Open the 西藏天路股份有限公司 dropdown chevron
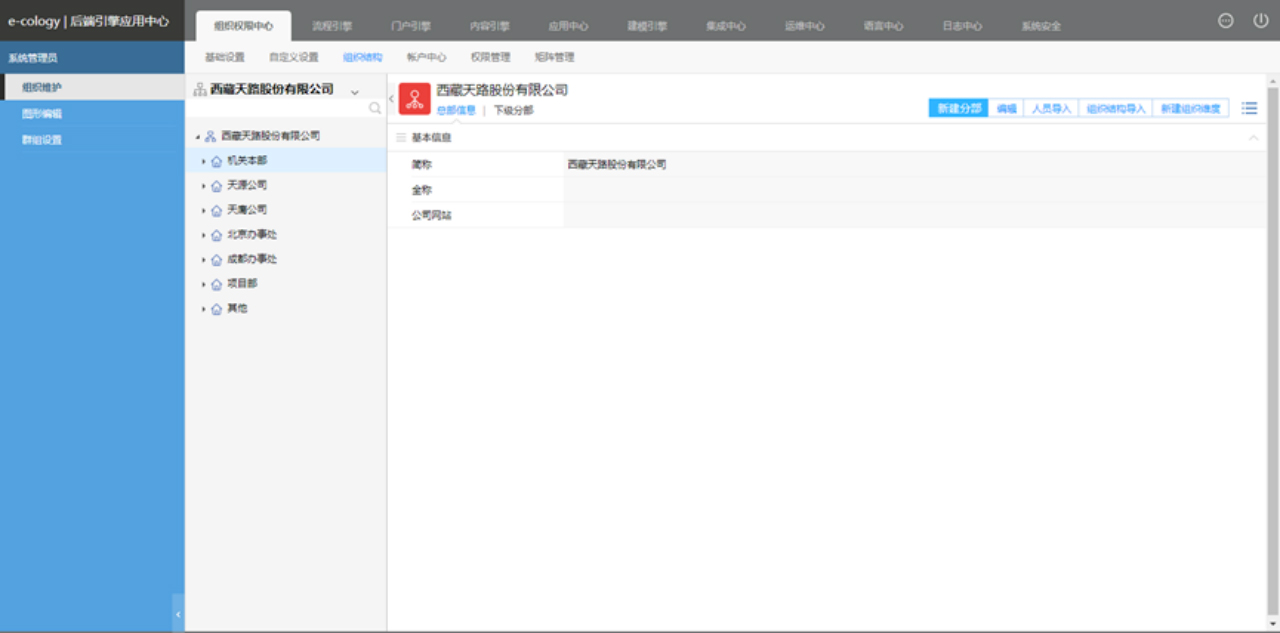The image size is (1280, 633). [x=354, y=92]
